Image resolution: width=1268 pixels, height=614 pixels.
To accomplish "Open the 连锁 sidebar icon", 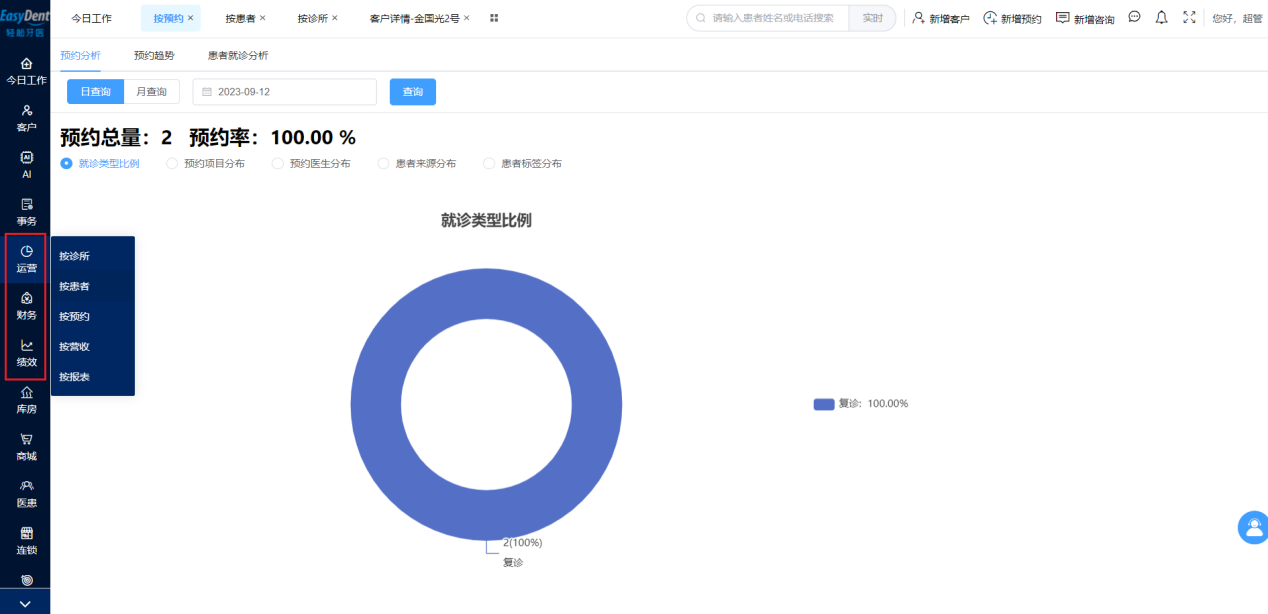I will [26, 533].
